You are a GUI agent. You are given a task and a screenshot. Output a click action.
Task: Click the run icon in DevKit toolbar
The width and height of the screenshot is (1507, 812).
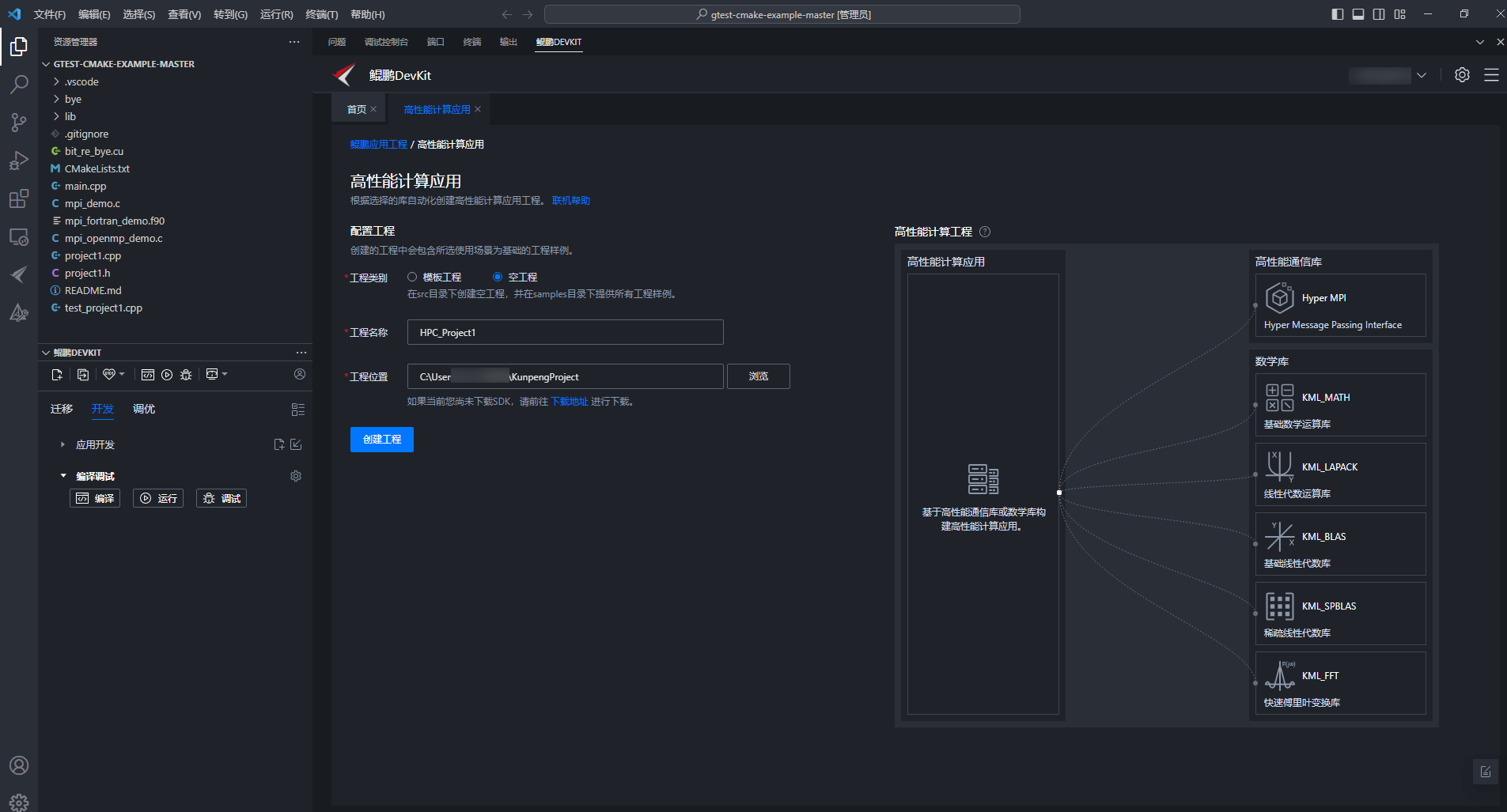(167, 375)
